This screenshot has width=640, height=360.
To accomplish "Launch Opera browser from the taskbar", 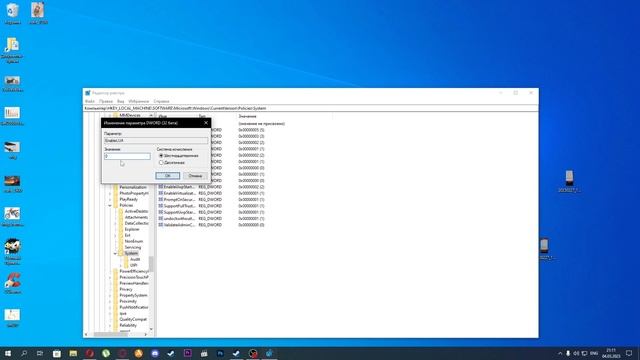I will coord(89,353).
